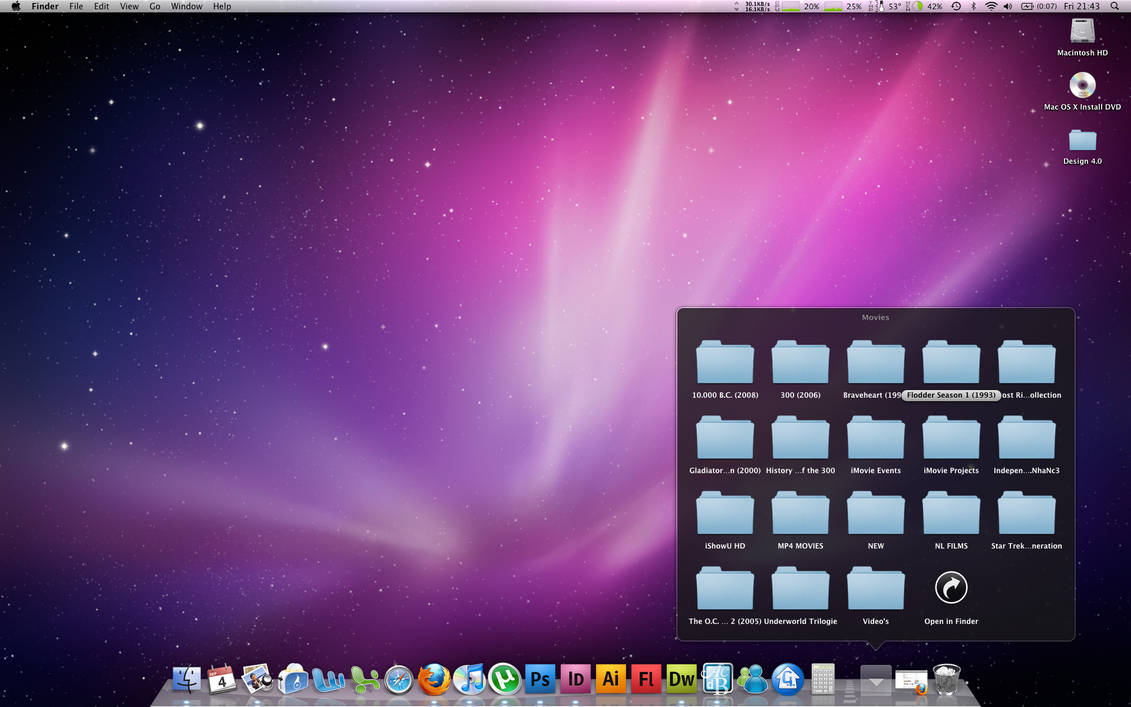Viewport: 1131px width, 707px height.
Task: Start Dreamweaver from the Dock
Action: point(681,679)
